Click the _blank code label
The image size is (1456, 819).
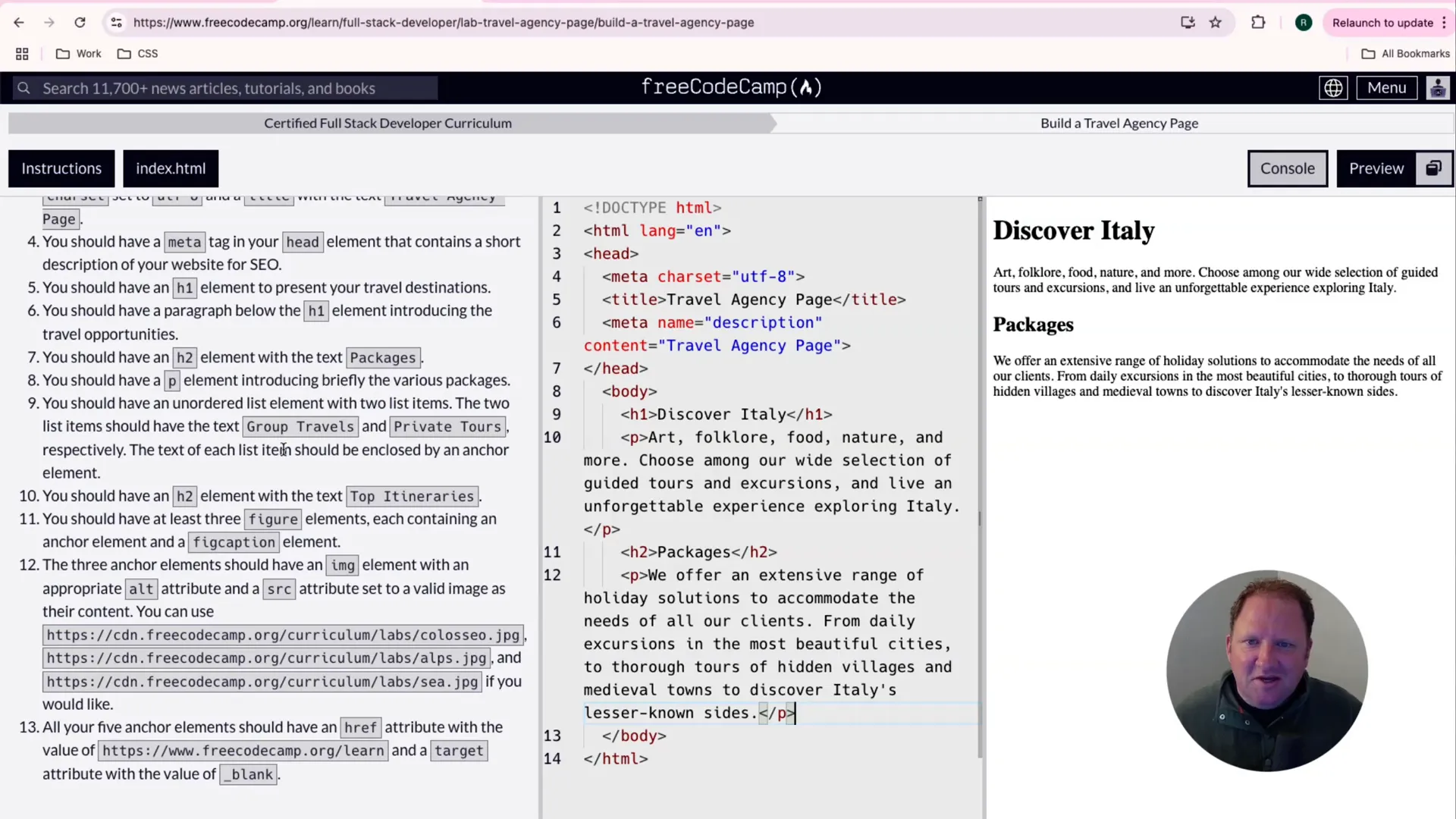[249, 774]
